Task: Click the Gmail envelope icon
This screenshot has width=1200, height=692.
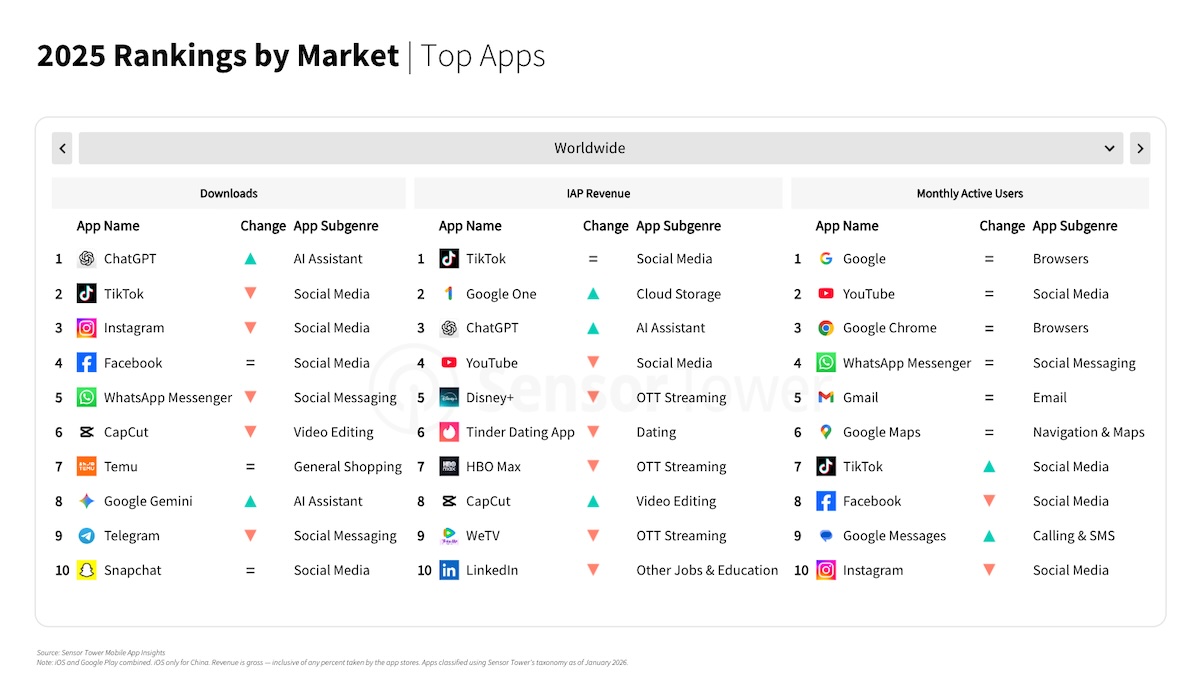Action: point(826,397)
